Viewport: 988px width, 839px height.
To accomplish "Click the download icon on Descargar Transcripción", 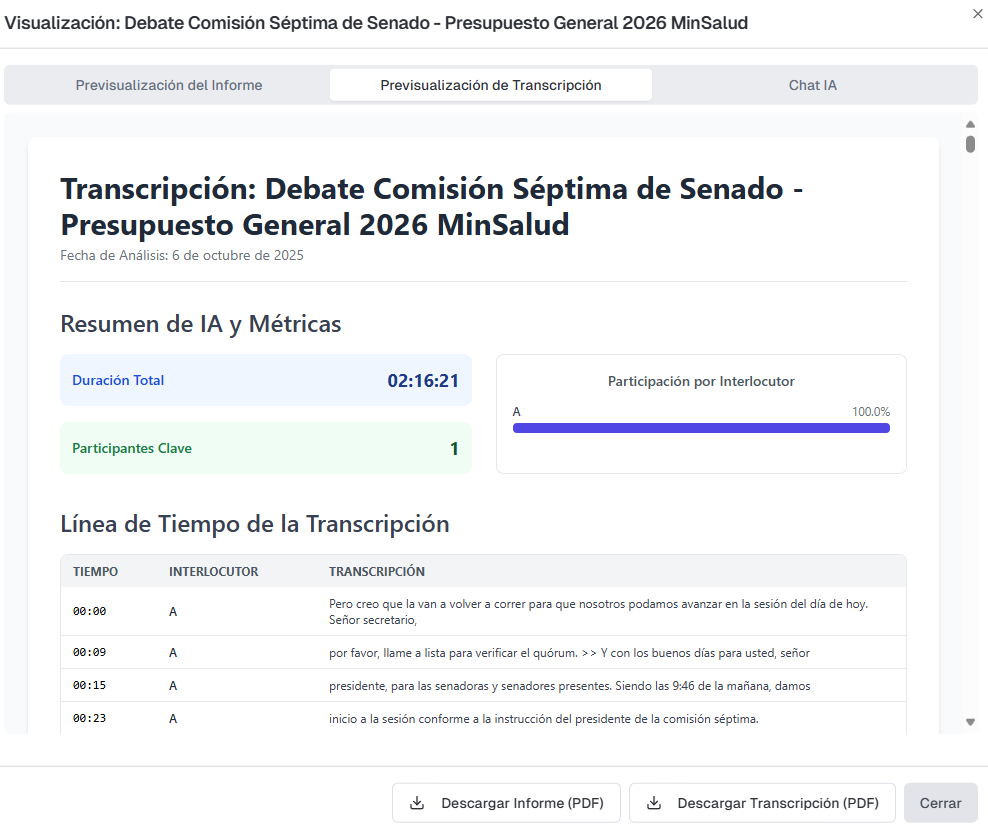I will (655, 802).
